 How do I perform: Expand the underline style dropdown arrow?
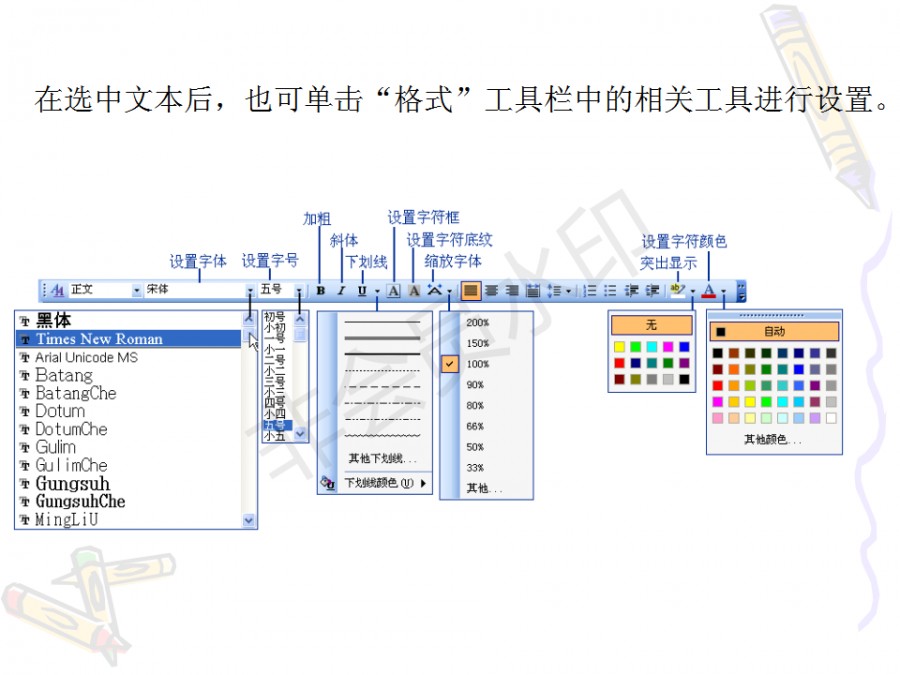click(x=377, y=291)
